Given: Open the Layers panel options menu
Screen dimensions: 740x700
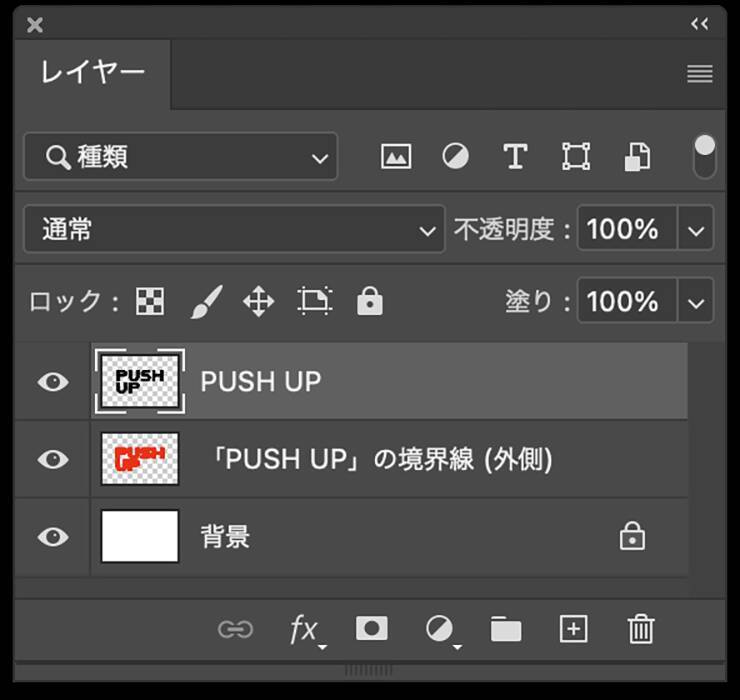Looking at the screenshot, I should click(700, 74).
